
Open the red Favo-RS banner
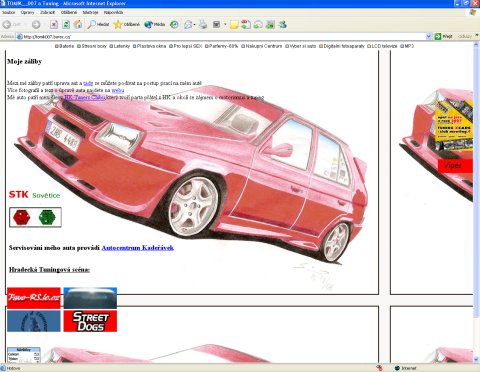[34, 298]
